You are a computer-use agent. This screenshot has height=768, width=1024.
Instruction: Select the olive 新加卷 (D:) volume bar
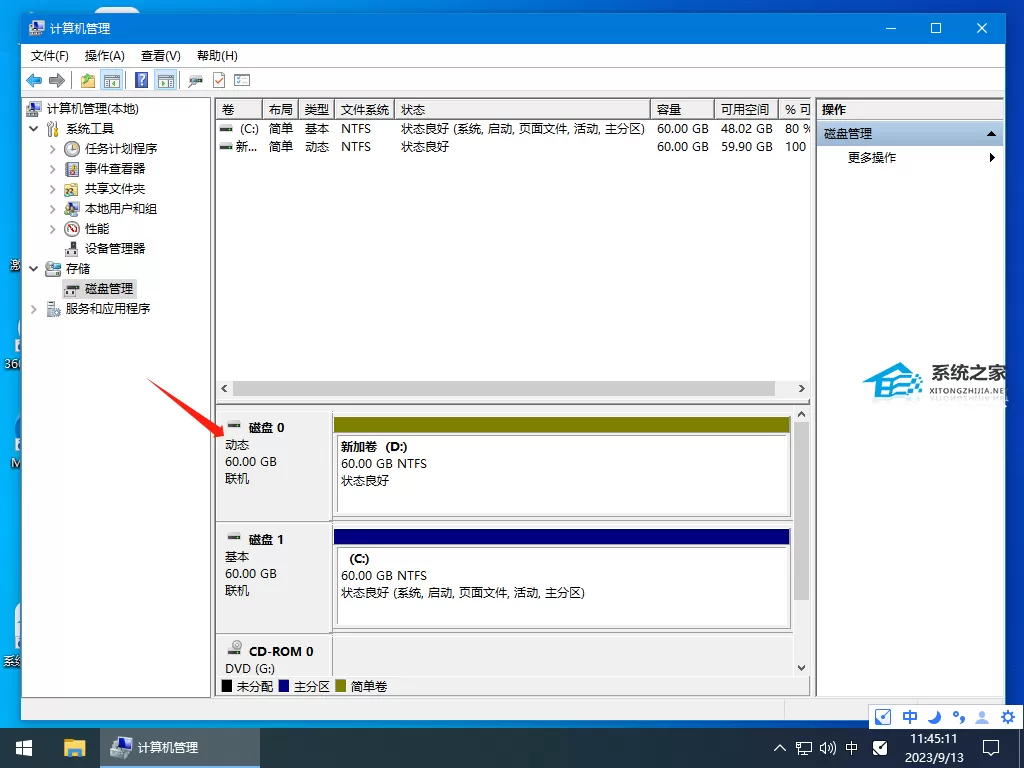[562, 425]
